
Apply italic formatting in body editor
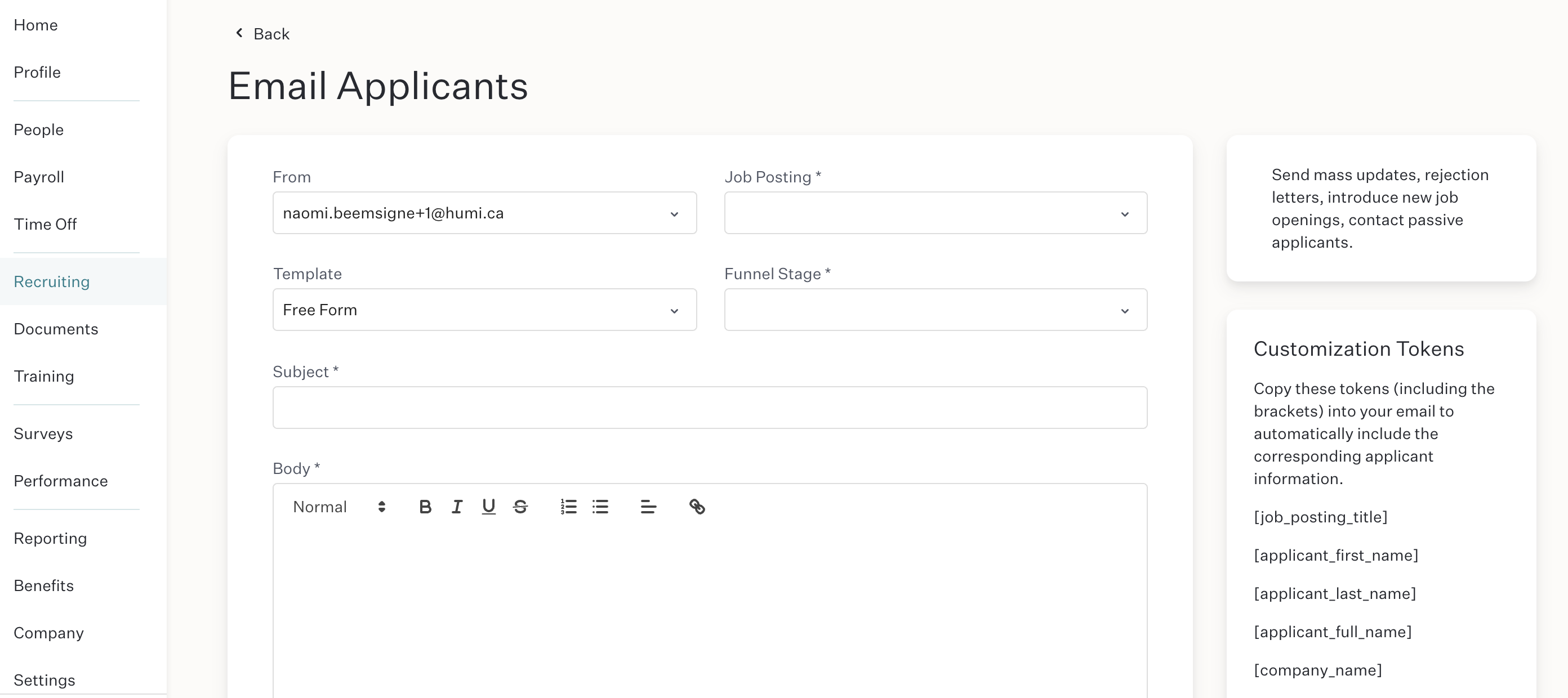pyautogui.click(x=457, y=506)
